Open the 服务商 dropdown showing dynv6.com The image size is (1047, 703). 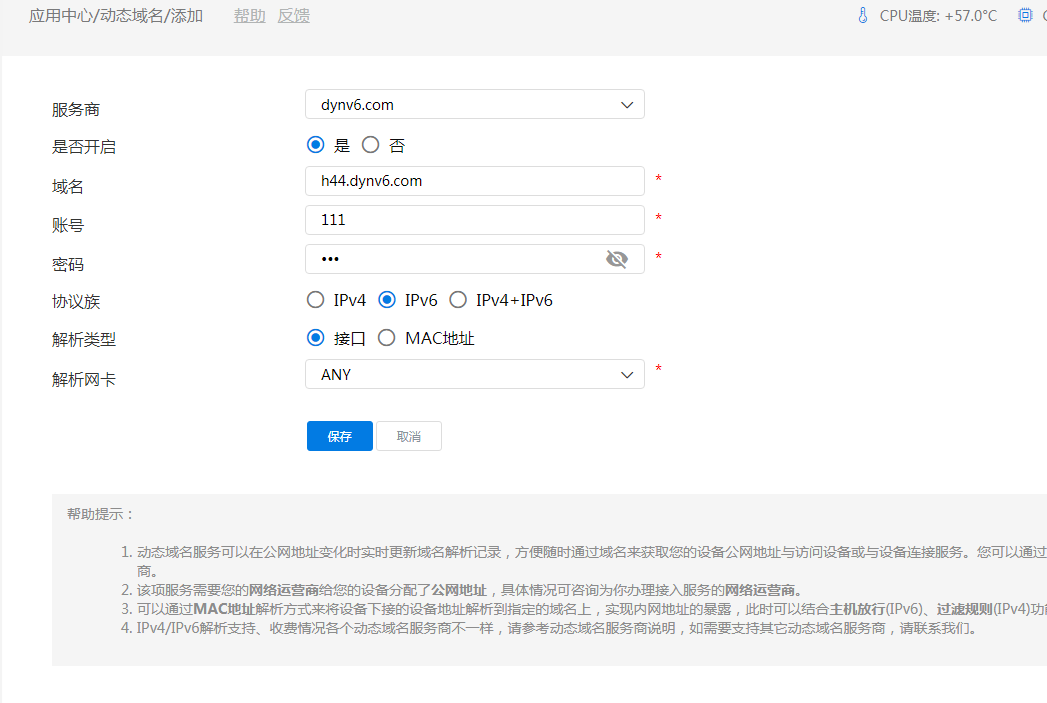coord(474,105)
